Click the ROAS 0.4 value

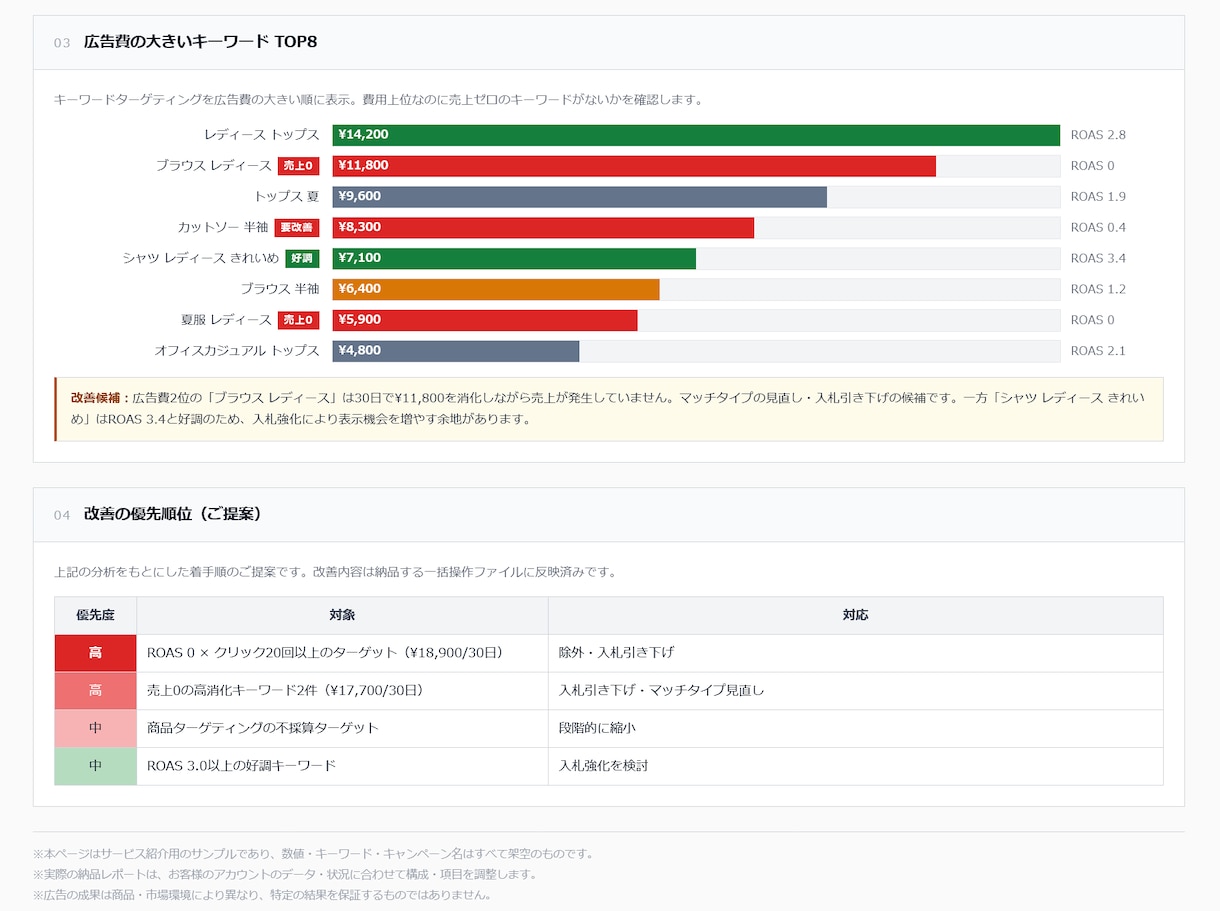[x=1098, y=228]
